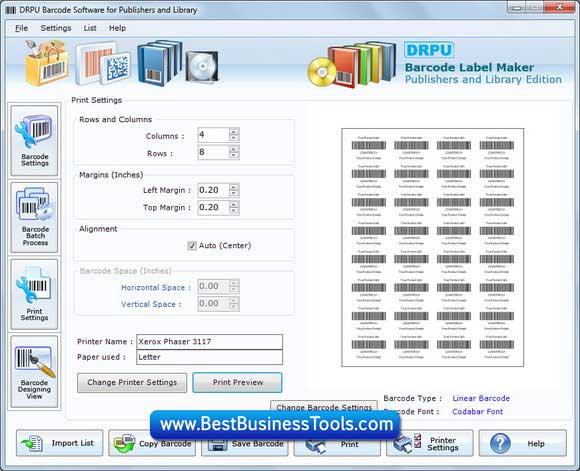
Task: Click the Print button
Action: [337, 443]
